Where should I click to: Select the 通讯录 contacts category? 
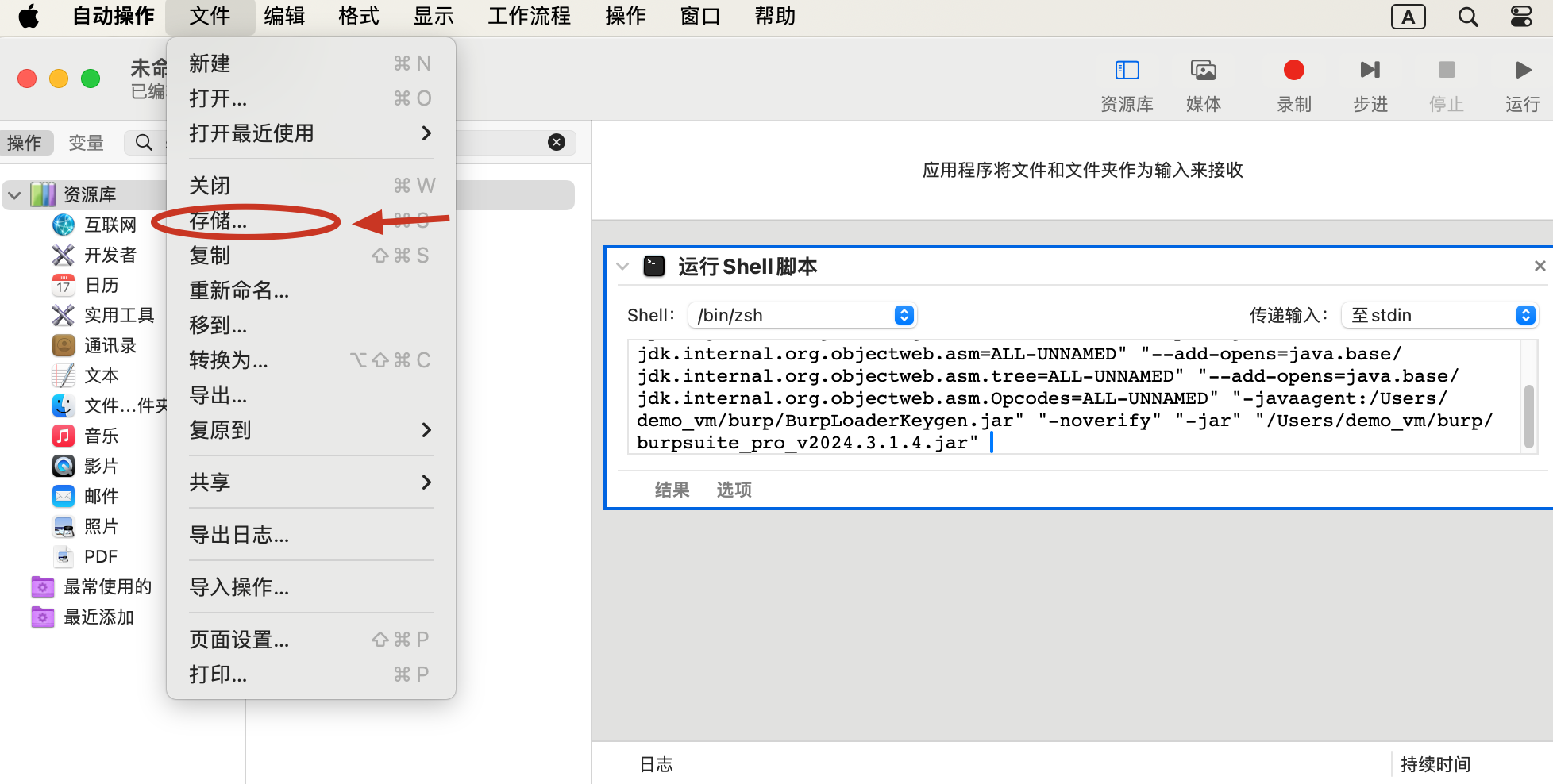point(95,345)
